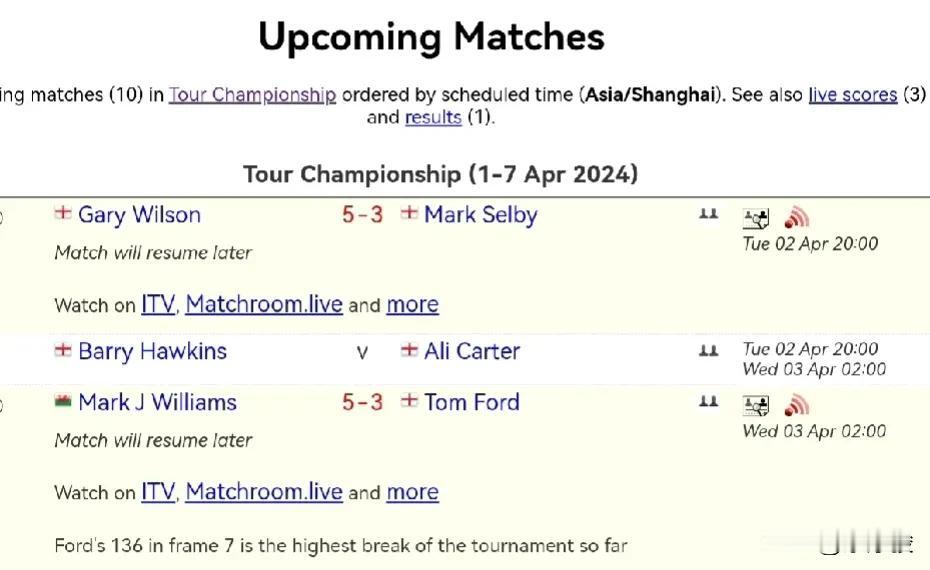Open the results link
930x570 pixels.
[433, 117]
